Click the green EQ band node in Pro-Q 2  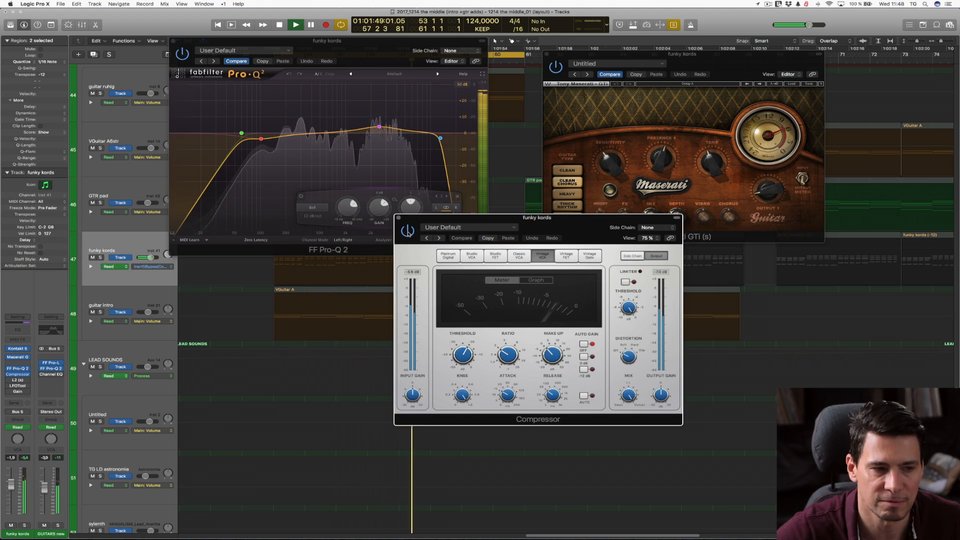[x=242, y=133]
